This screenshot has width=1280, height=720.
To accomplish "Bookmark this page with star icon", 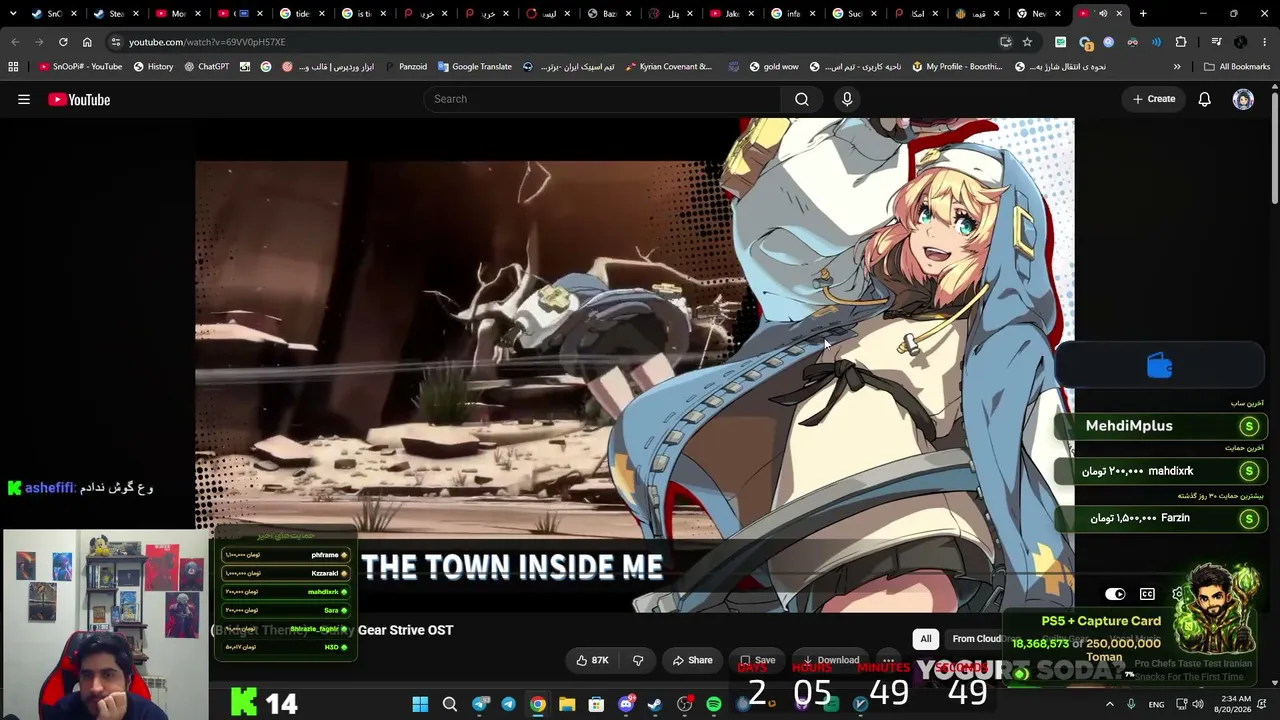I will click(1027, 42).
